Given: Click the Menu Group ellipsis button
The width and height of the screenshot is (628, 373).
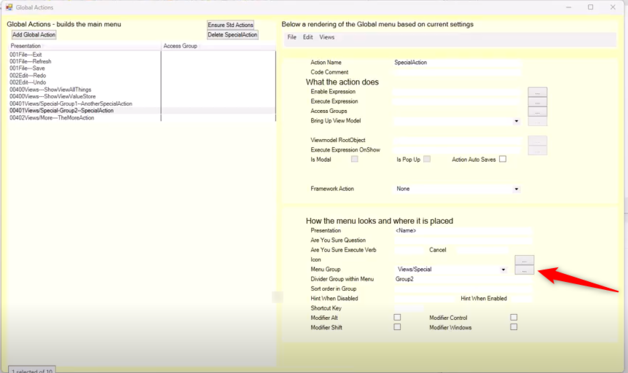Looking at the screenshot, I should pyautogui.click(x=524, y=270).
